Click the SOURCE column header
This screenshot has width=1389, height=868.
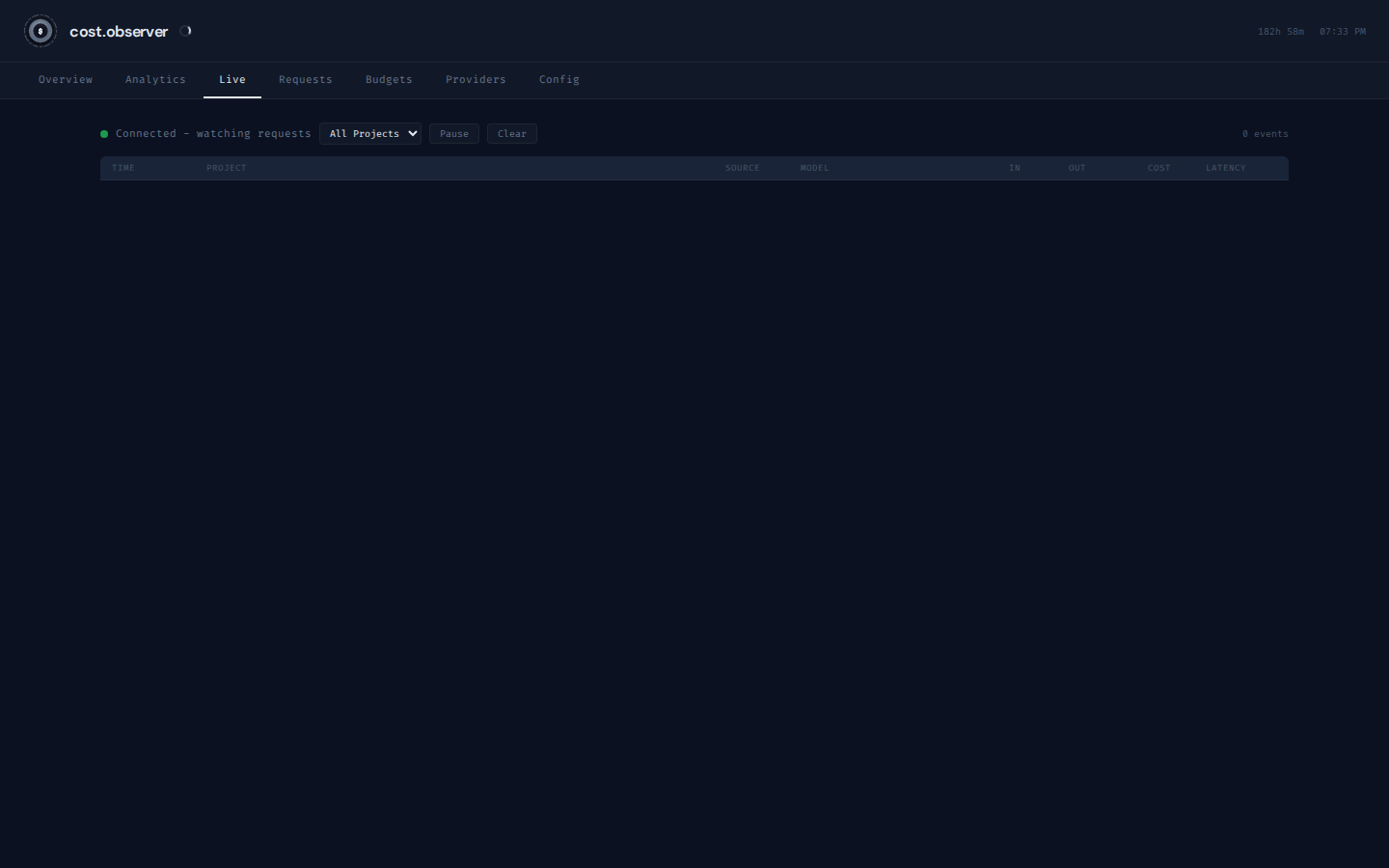(x=743, y=168)
